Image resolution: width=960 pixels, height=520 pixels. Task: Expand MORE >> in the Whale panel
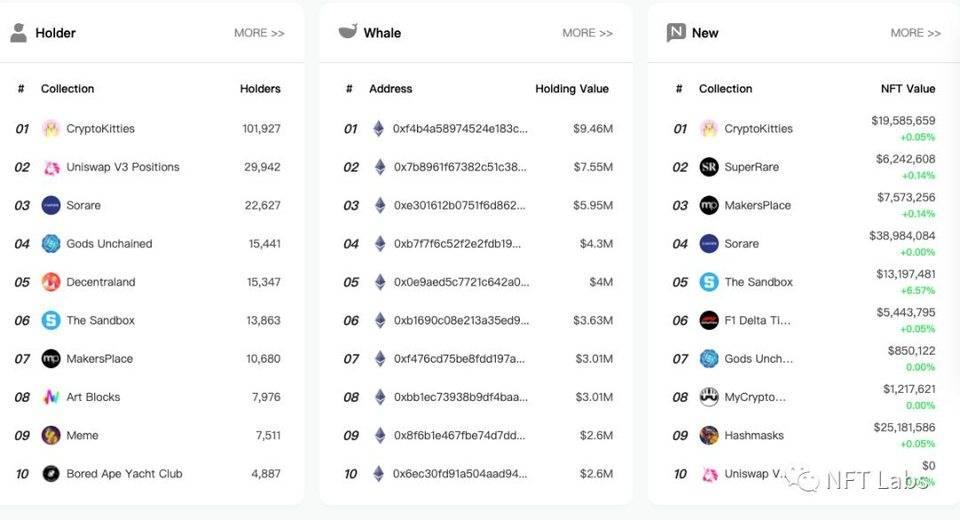point(587,33)
